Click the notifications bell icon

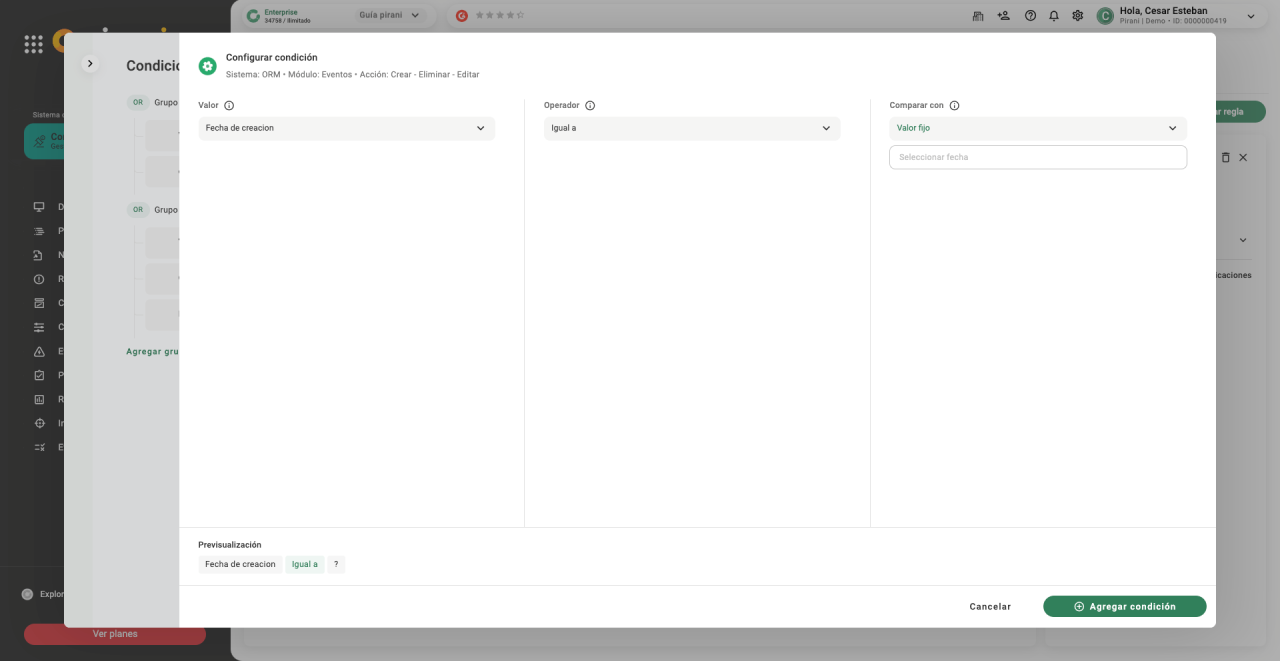(1054, 16)
